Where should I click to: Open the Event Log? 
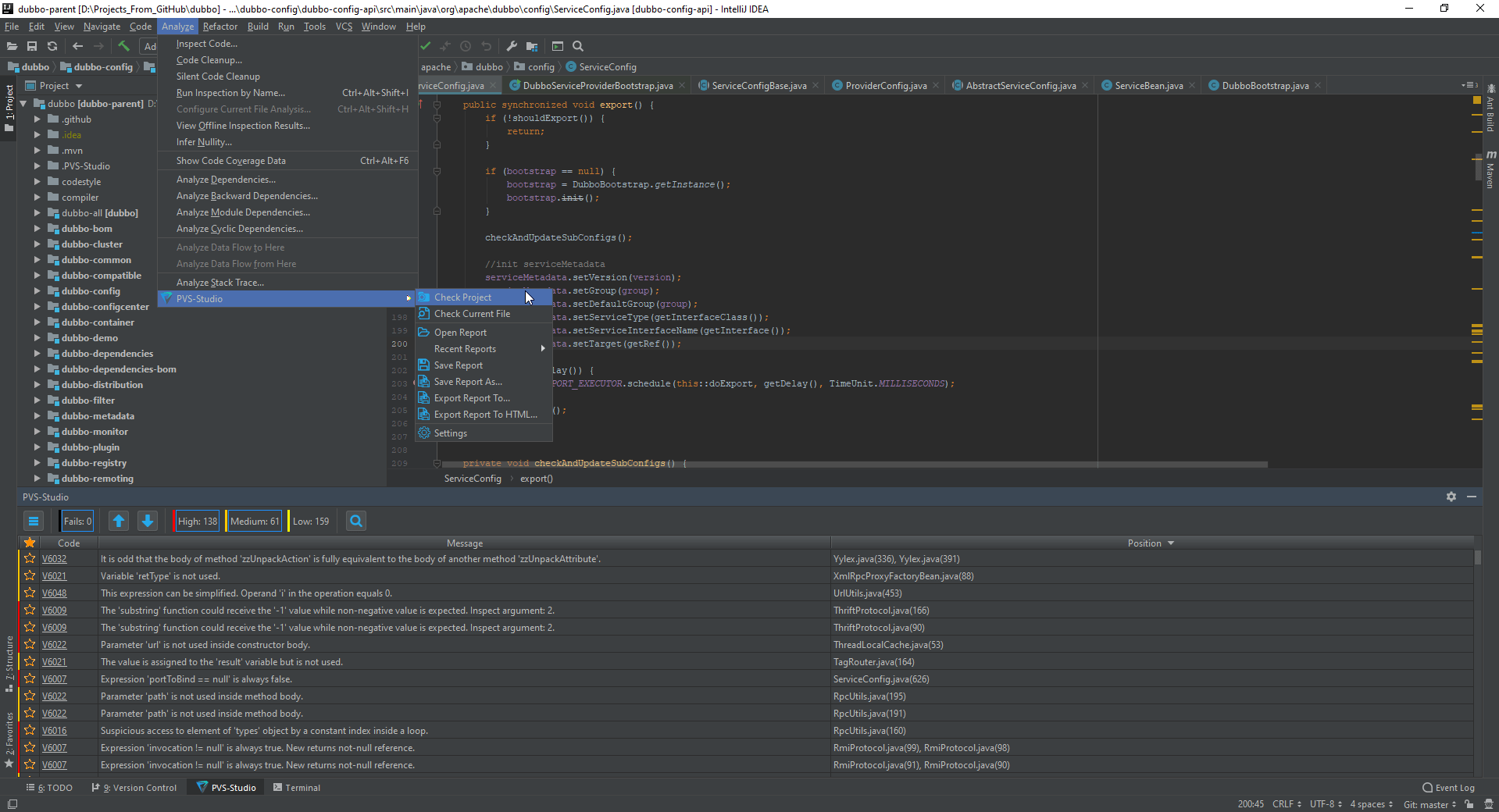(x=1448, y=788)
